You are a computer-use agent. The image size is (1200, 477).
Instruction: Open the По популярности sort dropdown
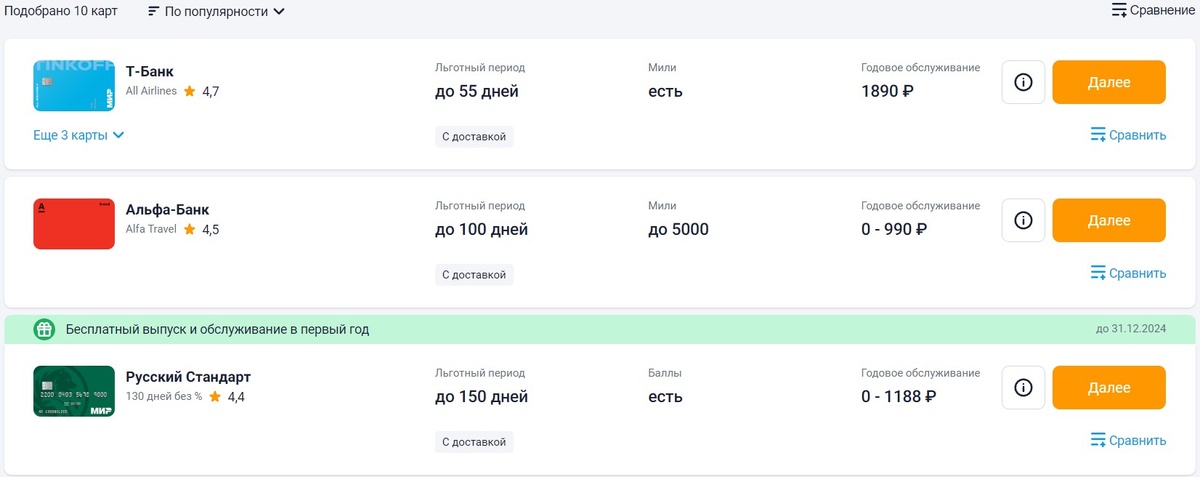216,12
